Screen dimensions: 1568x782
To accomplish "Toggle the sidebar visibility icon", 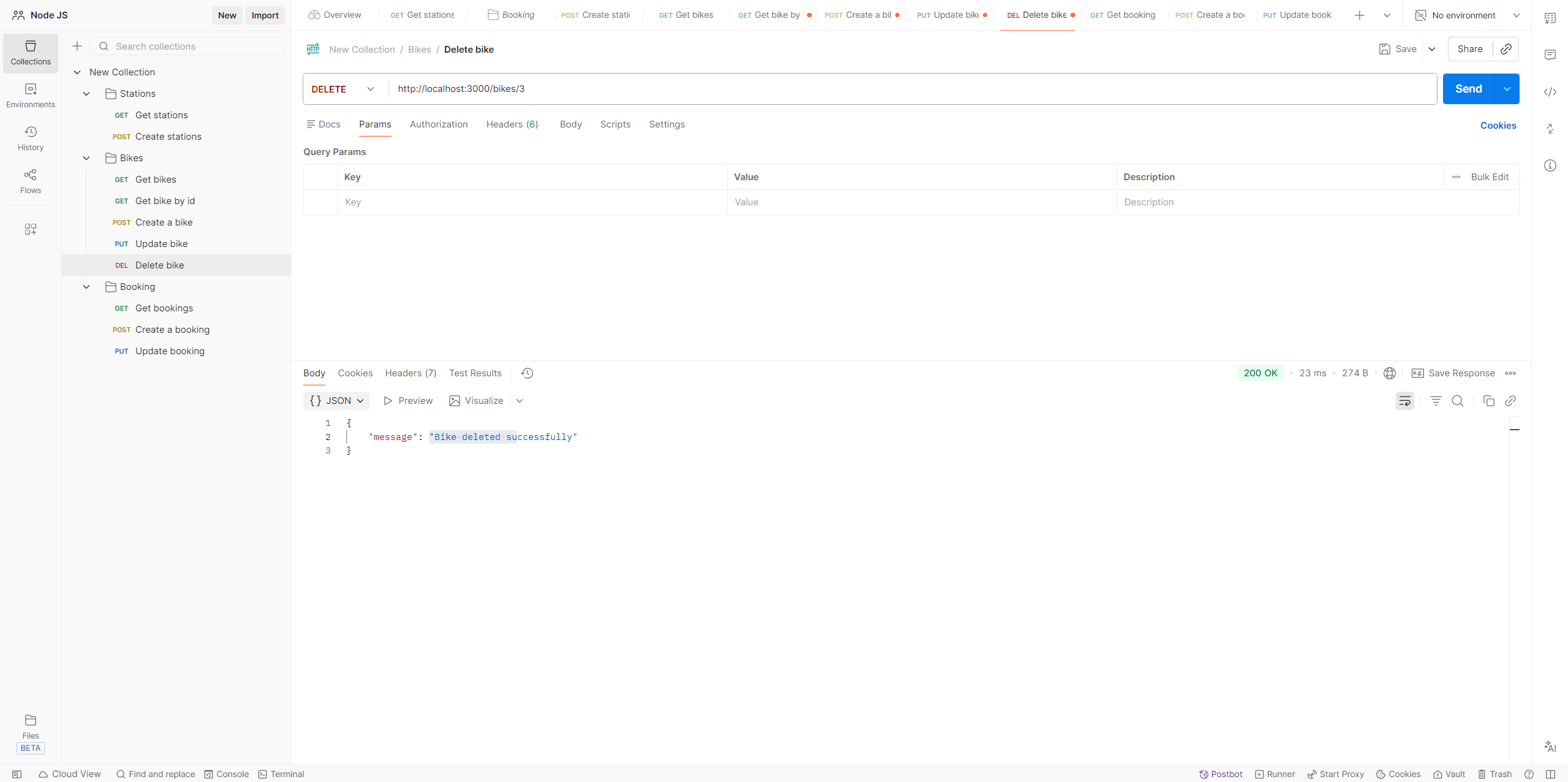I will 17,774.
